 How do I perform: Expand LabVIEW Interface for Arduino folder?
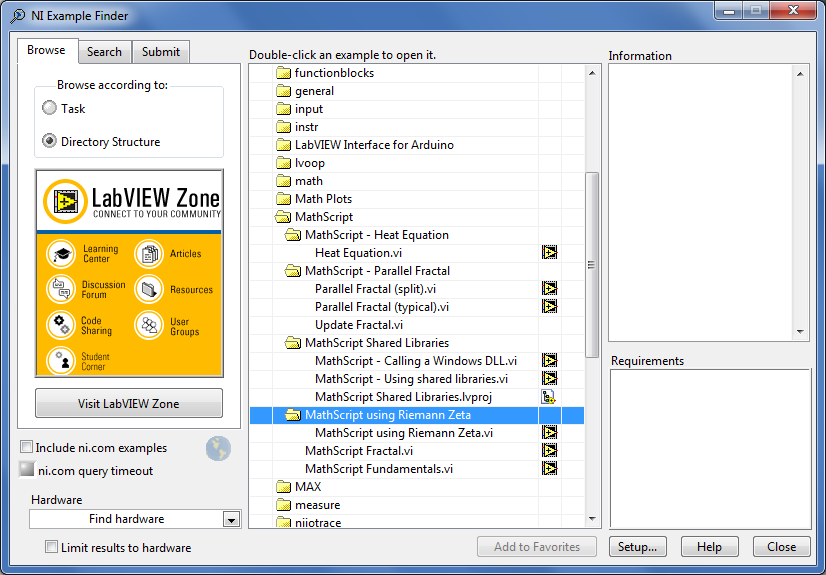(x=283, y=145)
